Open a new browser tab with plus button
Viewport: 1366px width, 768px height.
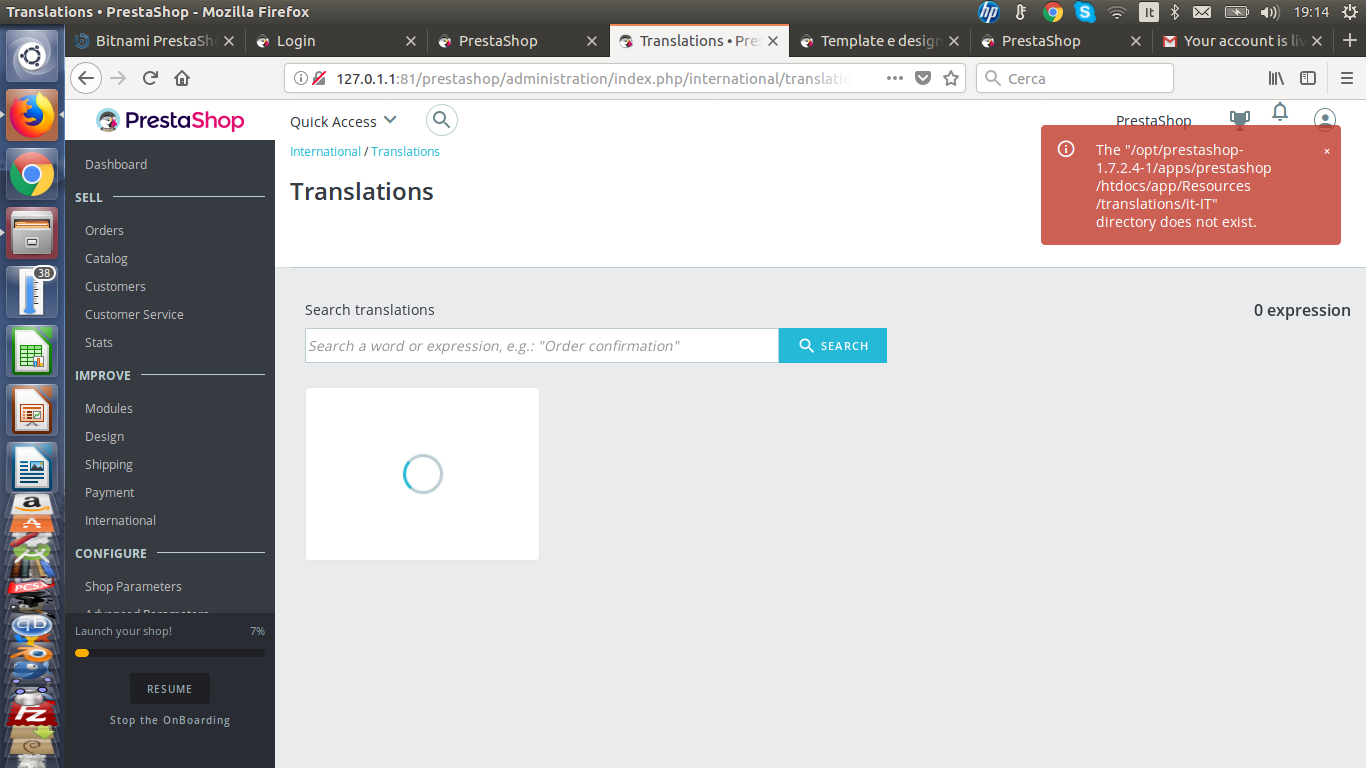point(1350,41)
